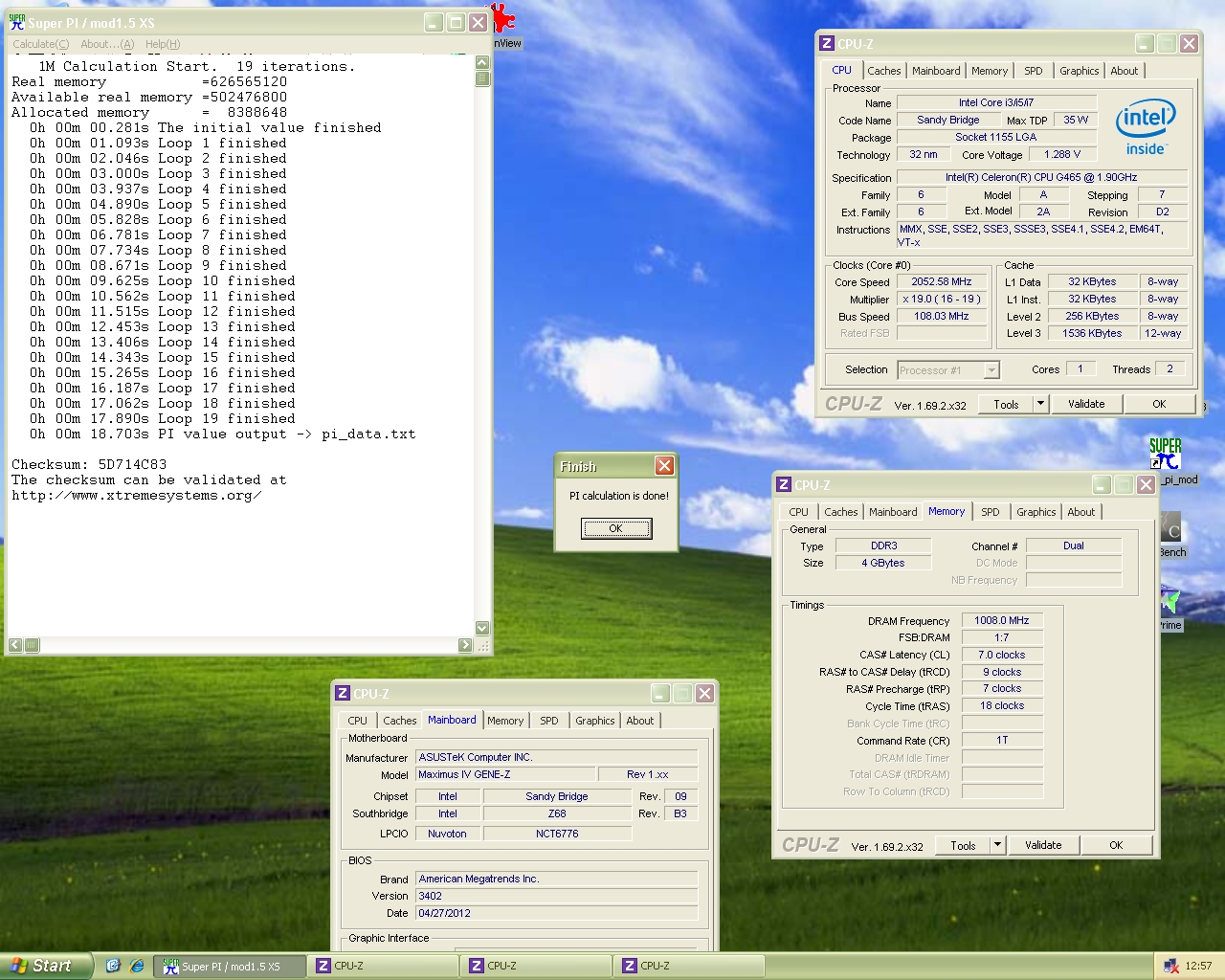The image size is (1225, 980).
Task: Select Graphics tab in top CPU-Z window
Action: click(1079, 71)
